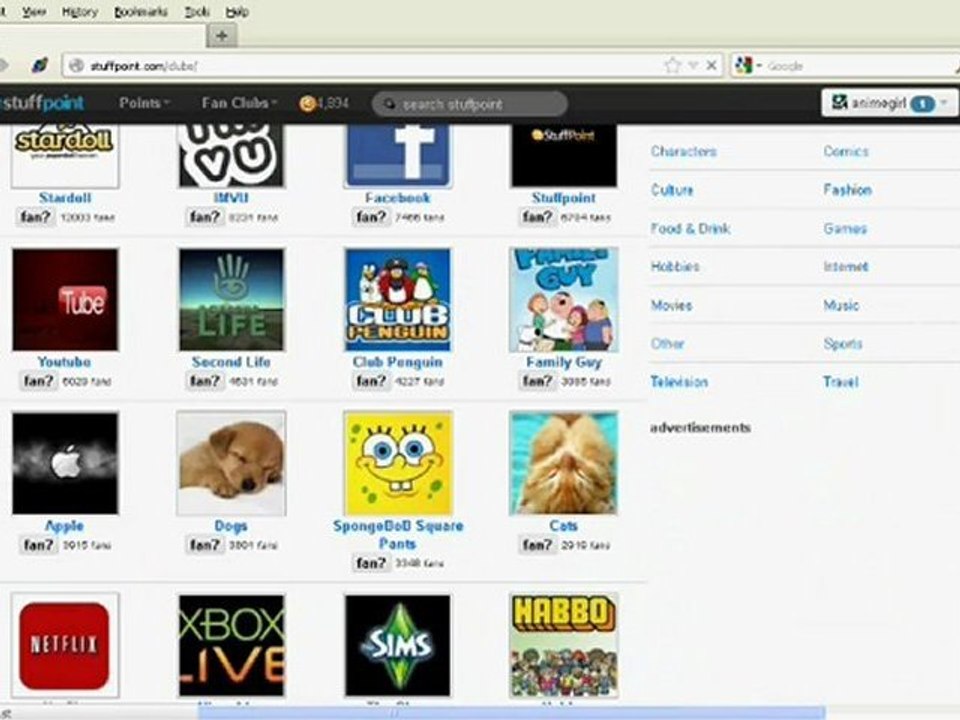Click the Cats club image
The width and height of the screenshot is (960, 720).
point(564,463)
